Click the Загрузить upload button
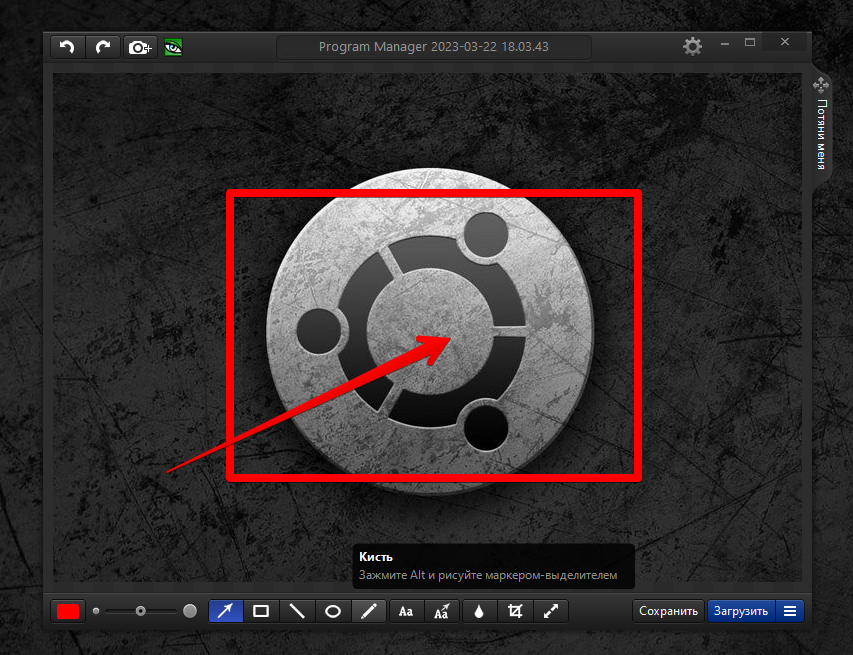This screenshot has width=853, height=655. (741, 611)
